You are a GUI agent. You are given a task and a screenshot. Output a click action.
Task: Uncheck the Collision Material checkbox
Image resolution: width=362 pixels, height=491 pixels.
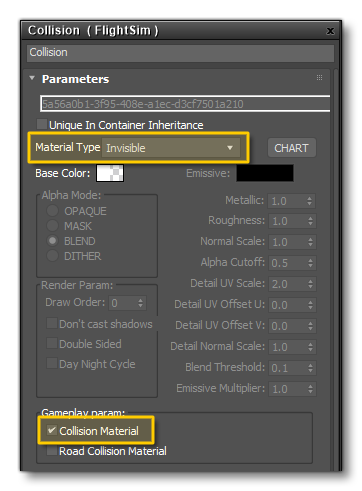pyautogui.click(x=52, y=430)
